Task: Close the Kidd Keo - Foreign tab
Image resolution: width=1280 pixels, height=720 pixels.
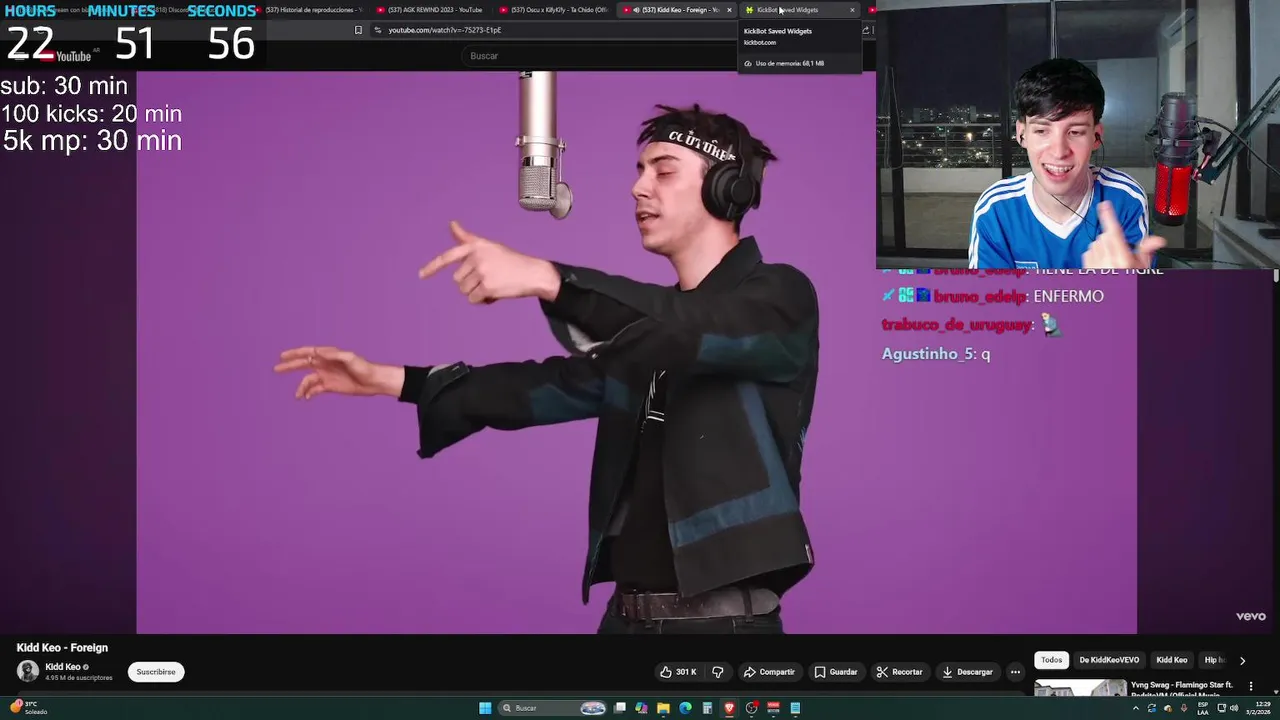Action: pos(729,10)
